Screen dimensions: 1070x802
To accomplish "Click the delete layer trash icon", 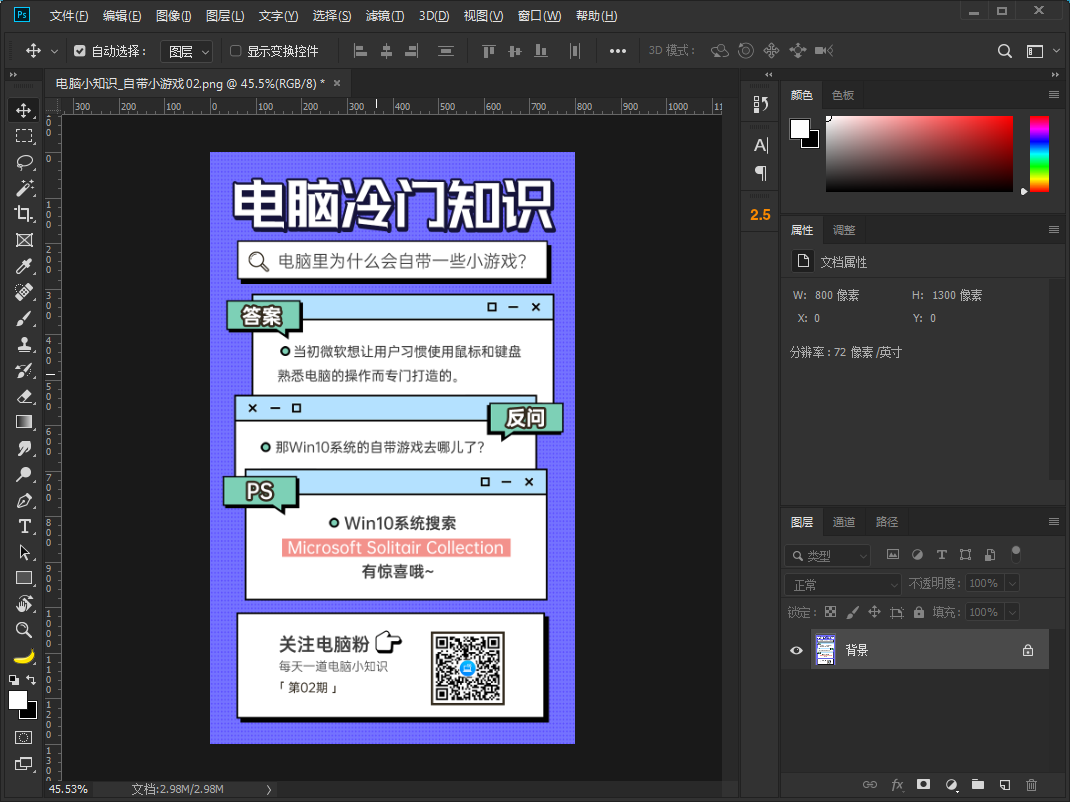I will coord(1032,785).
